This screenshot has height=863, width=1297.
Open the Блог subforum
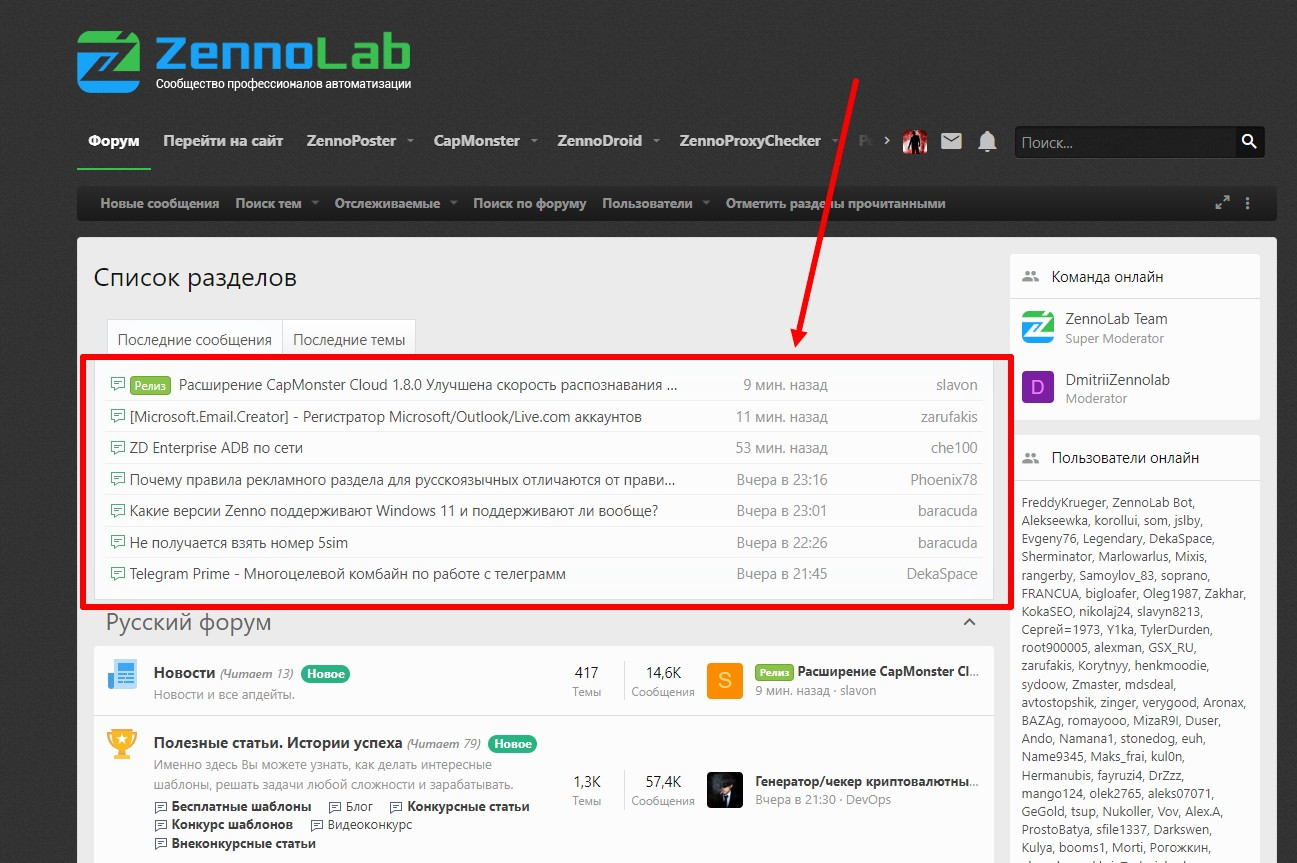359,806
